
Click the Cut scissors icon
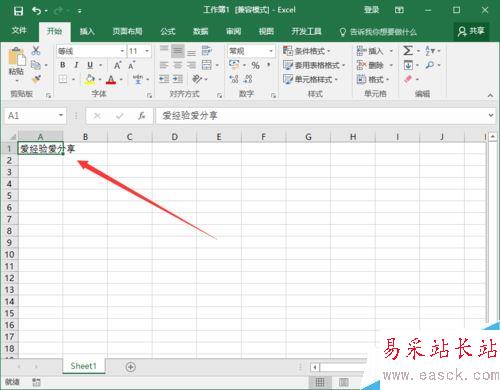(36, 51)
